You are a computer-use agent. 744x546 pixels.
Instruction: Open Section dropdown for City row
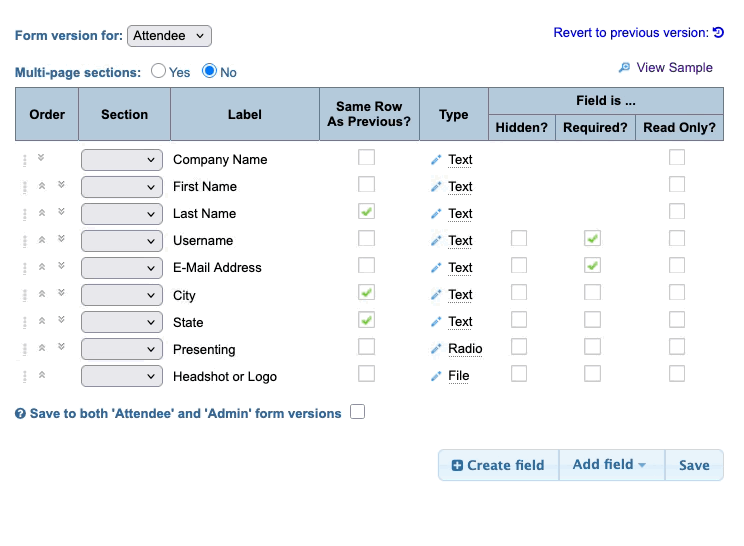click(121, 295)
